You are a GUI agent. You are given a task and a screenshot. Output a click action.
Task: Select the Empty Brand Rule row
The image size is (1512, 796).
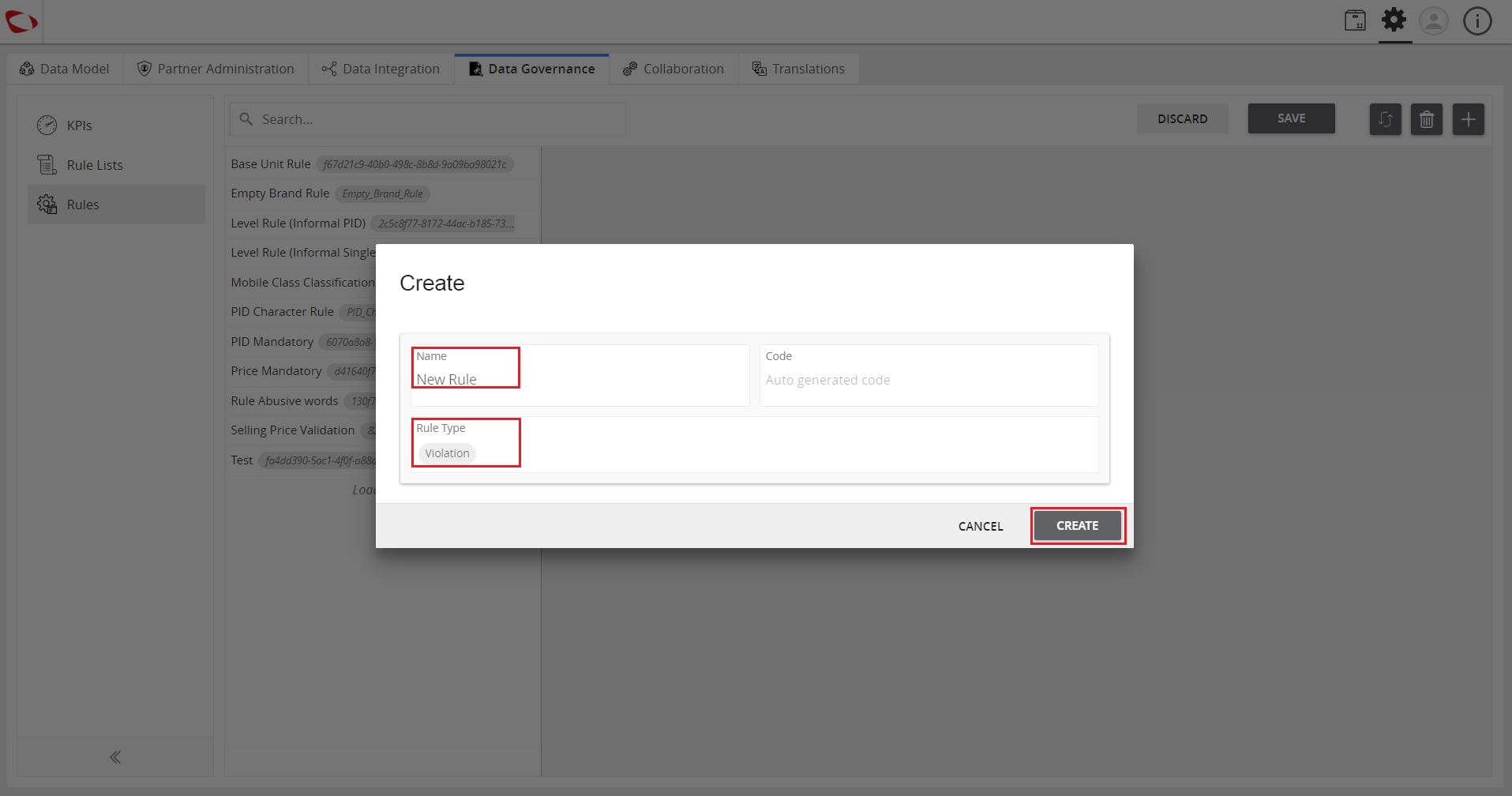click(382, 193)
